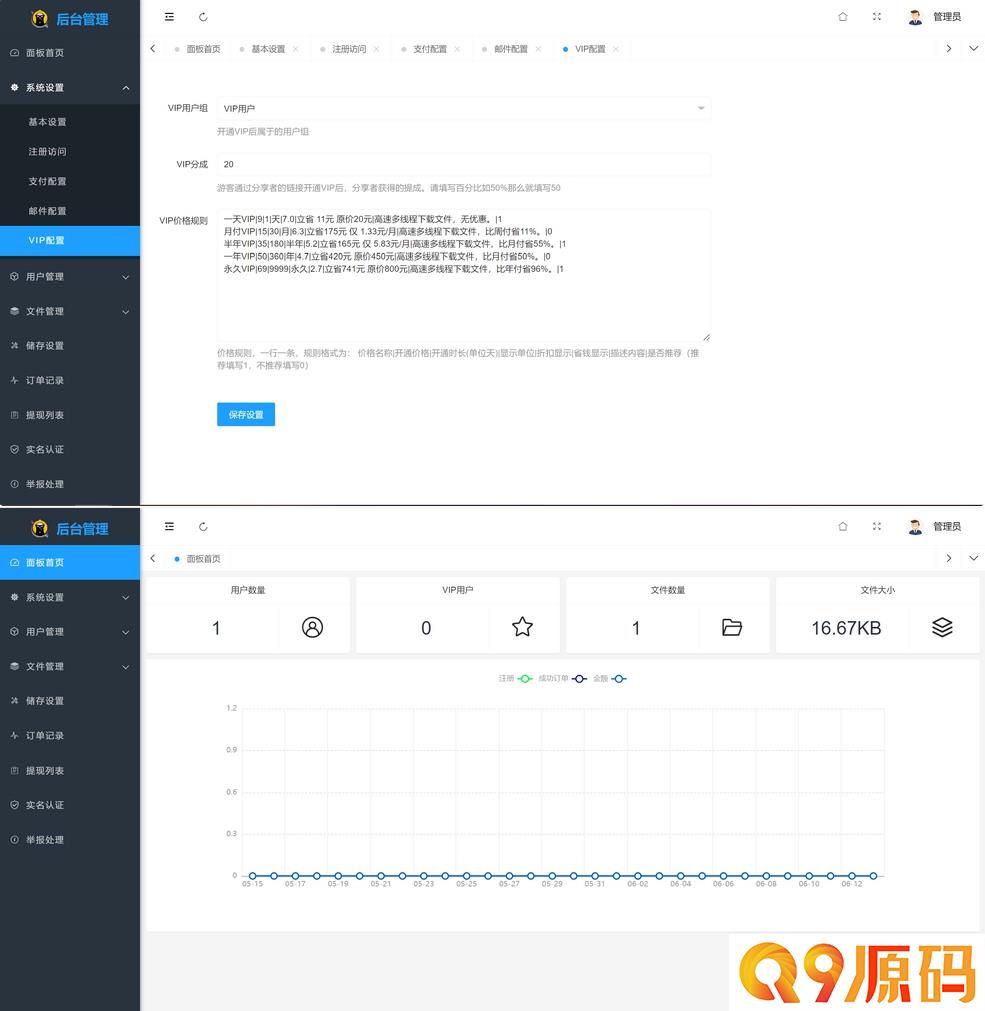Screen dimensions: 985x1011
Task: Click 保存设置 button
Action: (246, 415)
